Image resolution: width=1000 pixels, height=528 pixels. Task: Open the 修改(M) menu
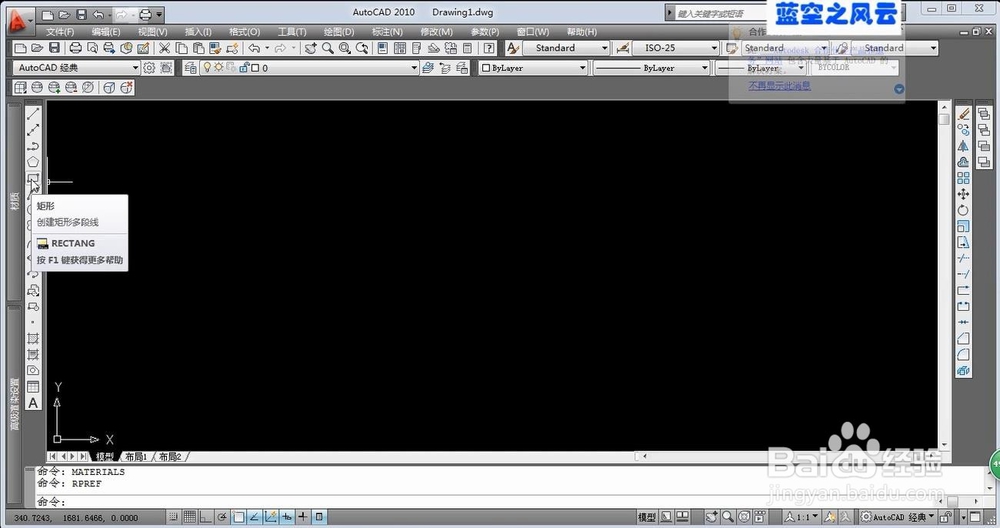(x=436, y=31)
